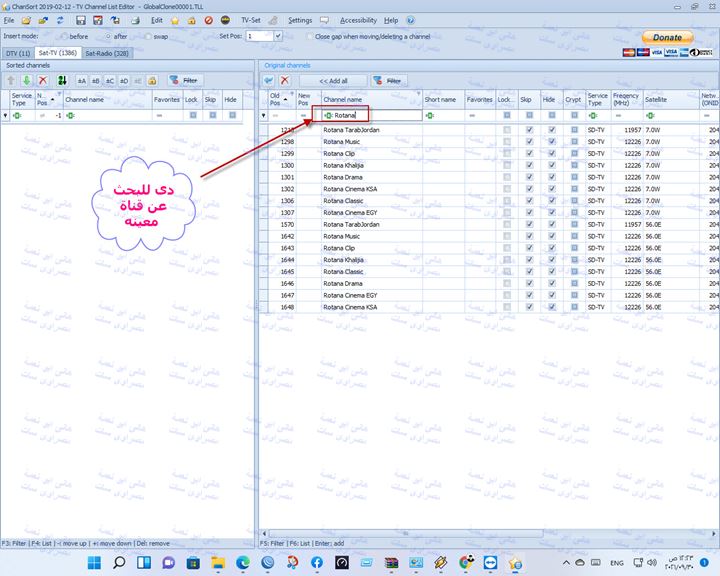
Task: Click the red prohibited skip toolbar icon
Action: 208,20
